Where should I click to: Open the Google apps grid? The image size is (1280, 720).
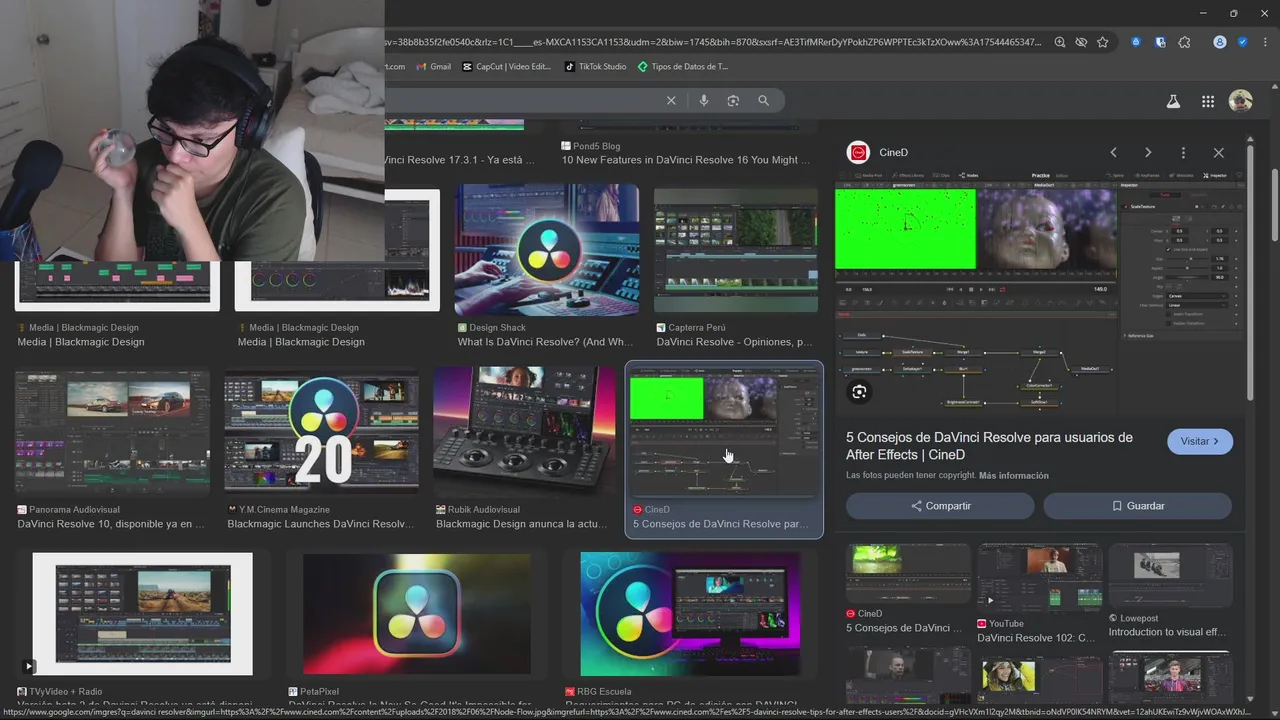point(1208,101)
